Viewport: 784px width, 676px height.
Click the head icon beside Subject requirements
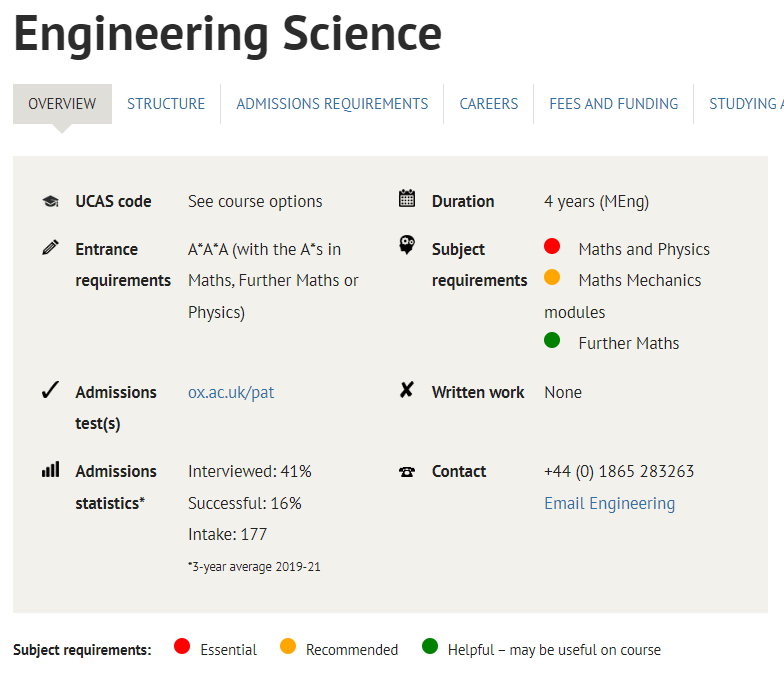(x=407, y=246)
